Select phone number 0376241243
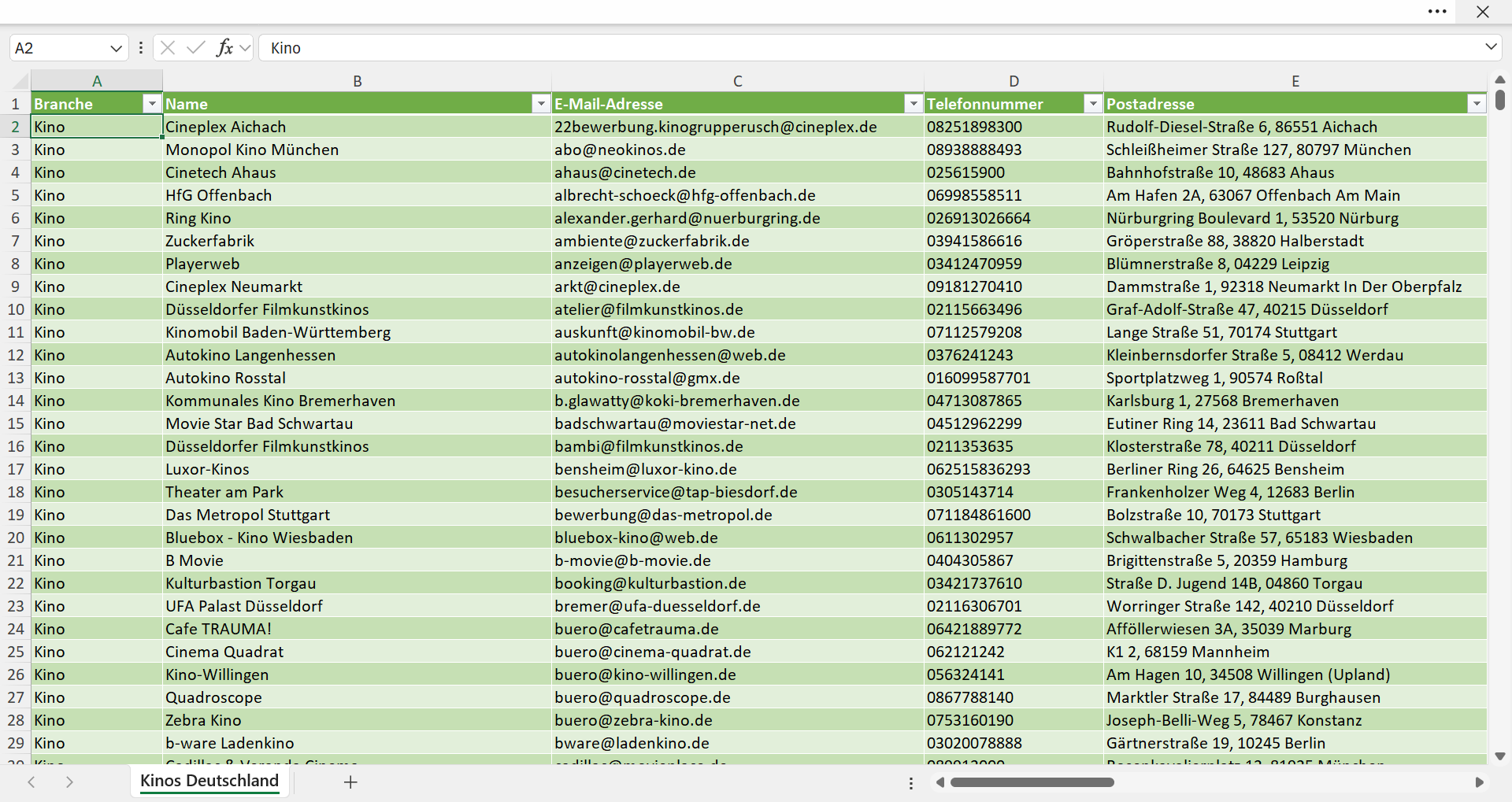The width and height of the screenshot is (1512, 802). click(1014, 355)
